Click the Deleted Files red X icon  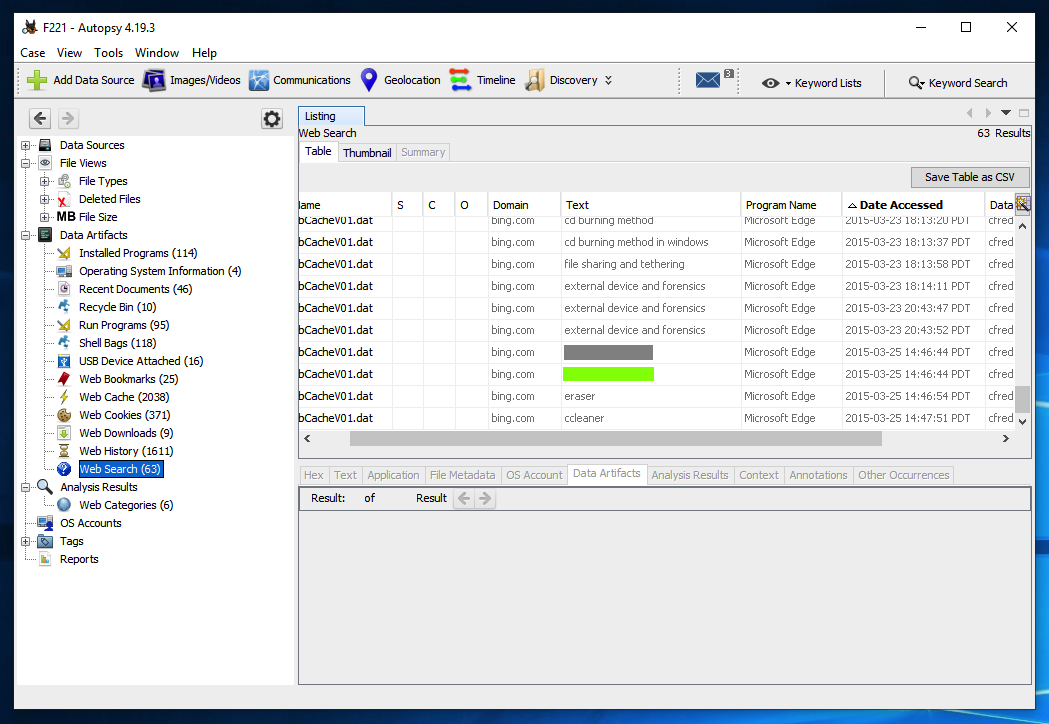(64, 199)
